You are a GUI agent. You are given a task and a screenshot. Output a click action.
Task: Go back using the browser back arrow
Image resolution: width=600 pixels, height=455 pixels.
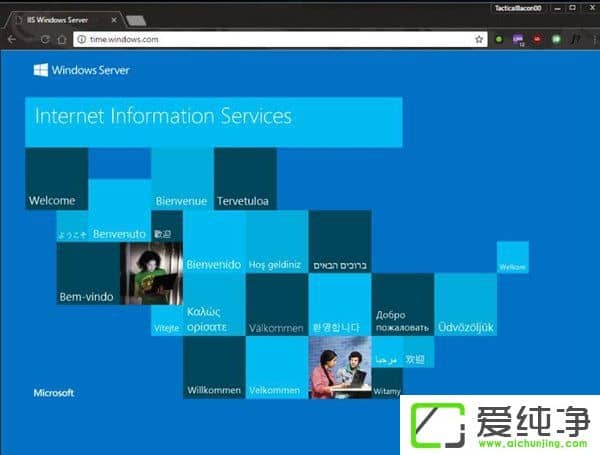pyautogui.click(x=11, y=39)
